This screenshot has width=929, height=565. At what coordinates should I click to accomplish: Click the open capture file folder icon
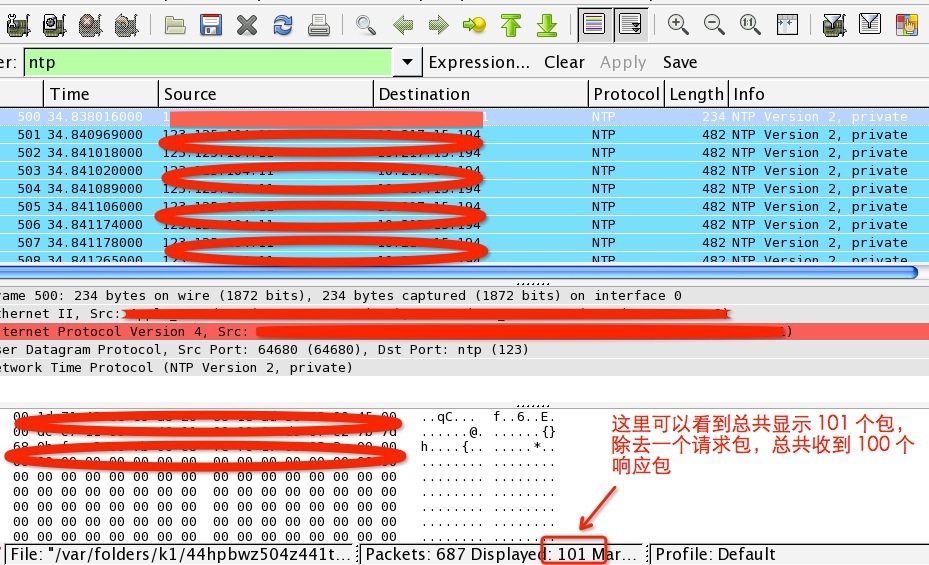pos(176,25)
